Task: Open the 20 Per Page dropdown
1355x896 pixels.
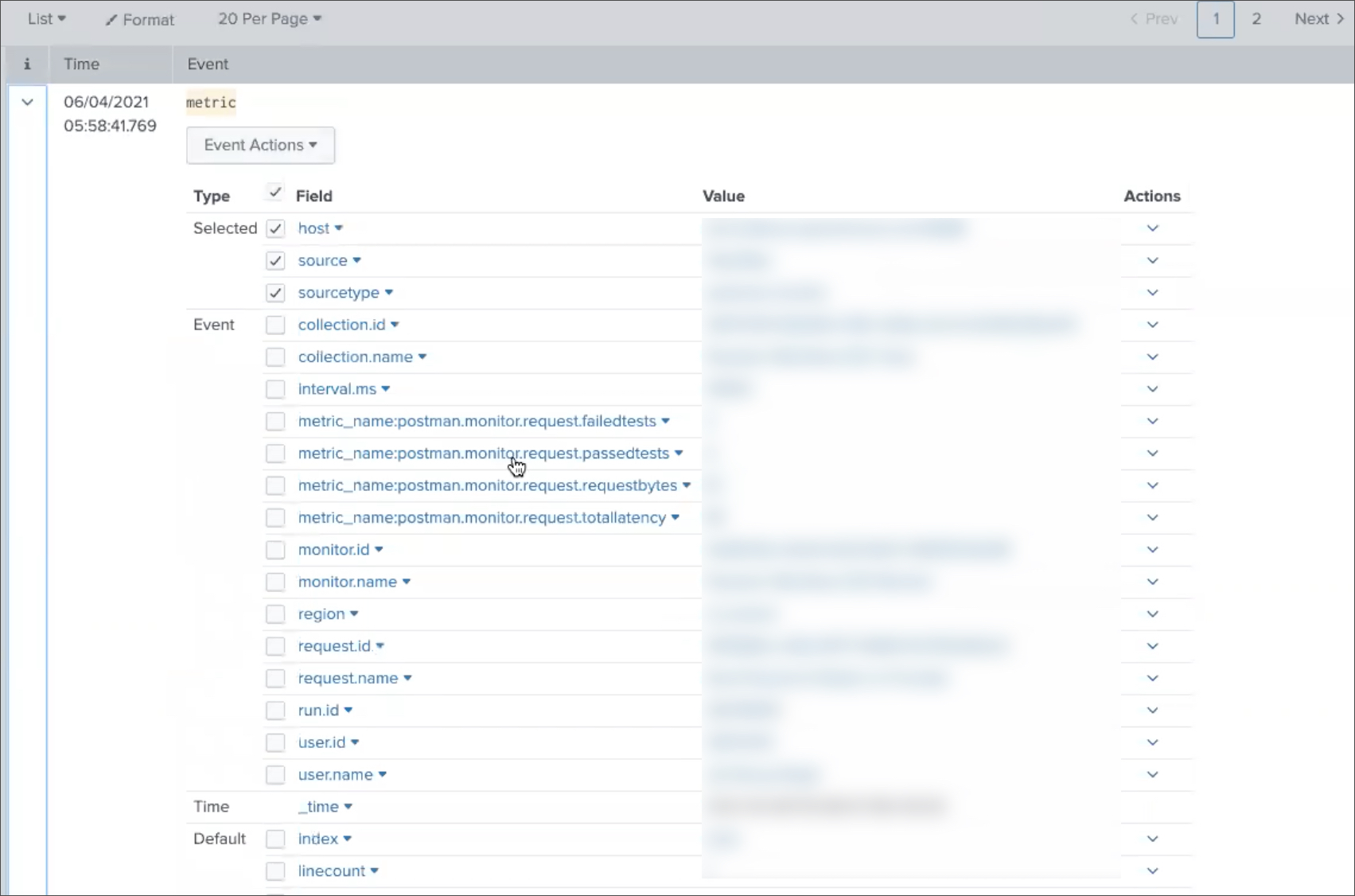Action: [x=269, y=19]
